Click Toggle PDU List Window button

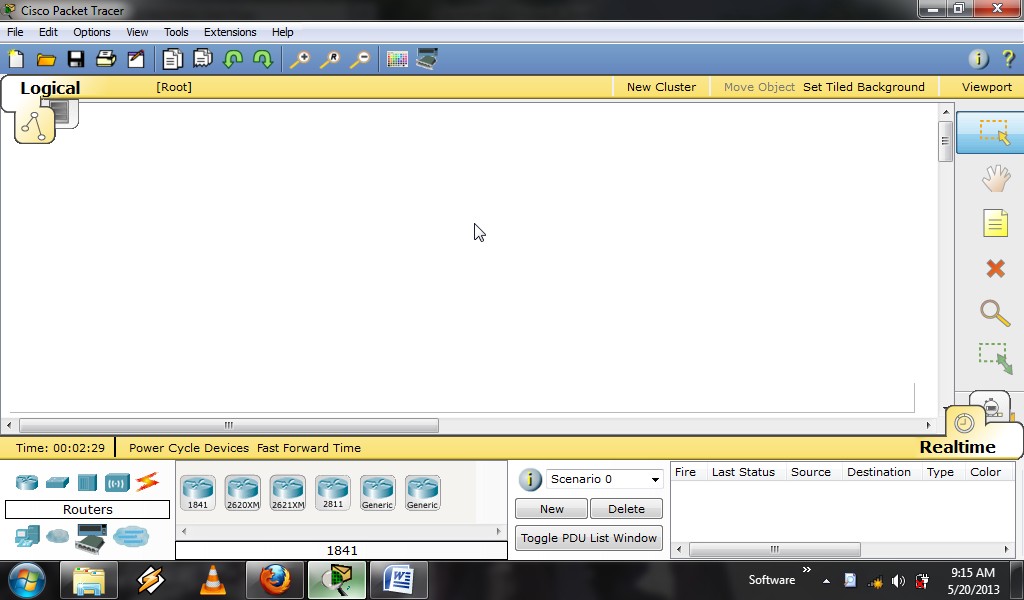(589, 538)
